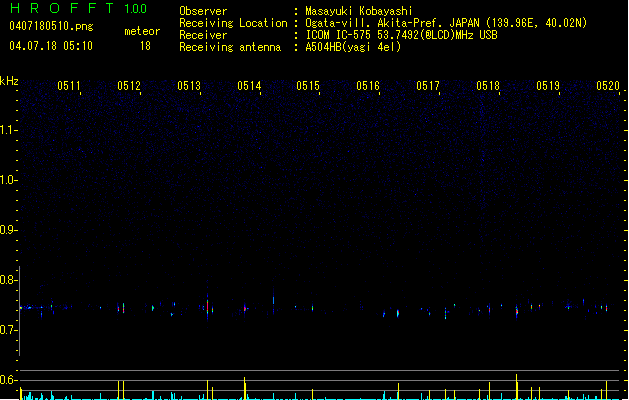Select the A504HB(yagi 4el) antenna text
629x400 pixels.
353,47
